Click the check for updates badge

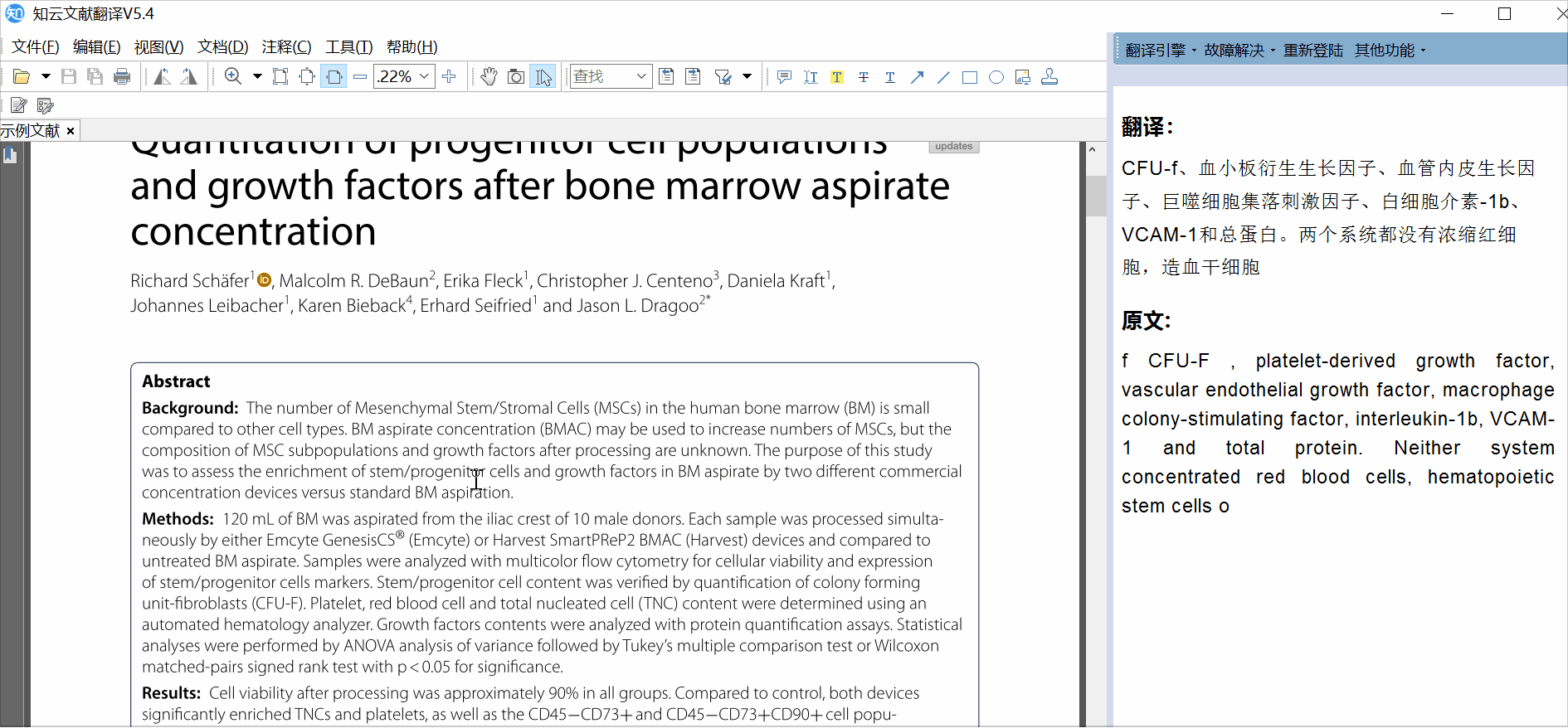click(x=954, y=146)
